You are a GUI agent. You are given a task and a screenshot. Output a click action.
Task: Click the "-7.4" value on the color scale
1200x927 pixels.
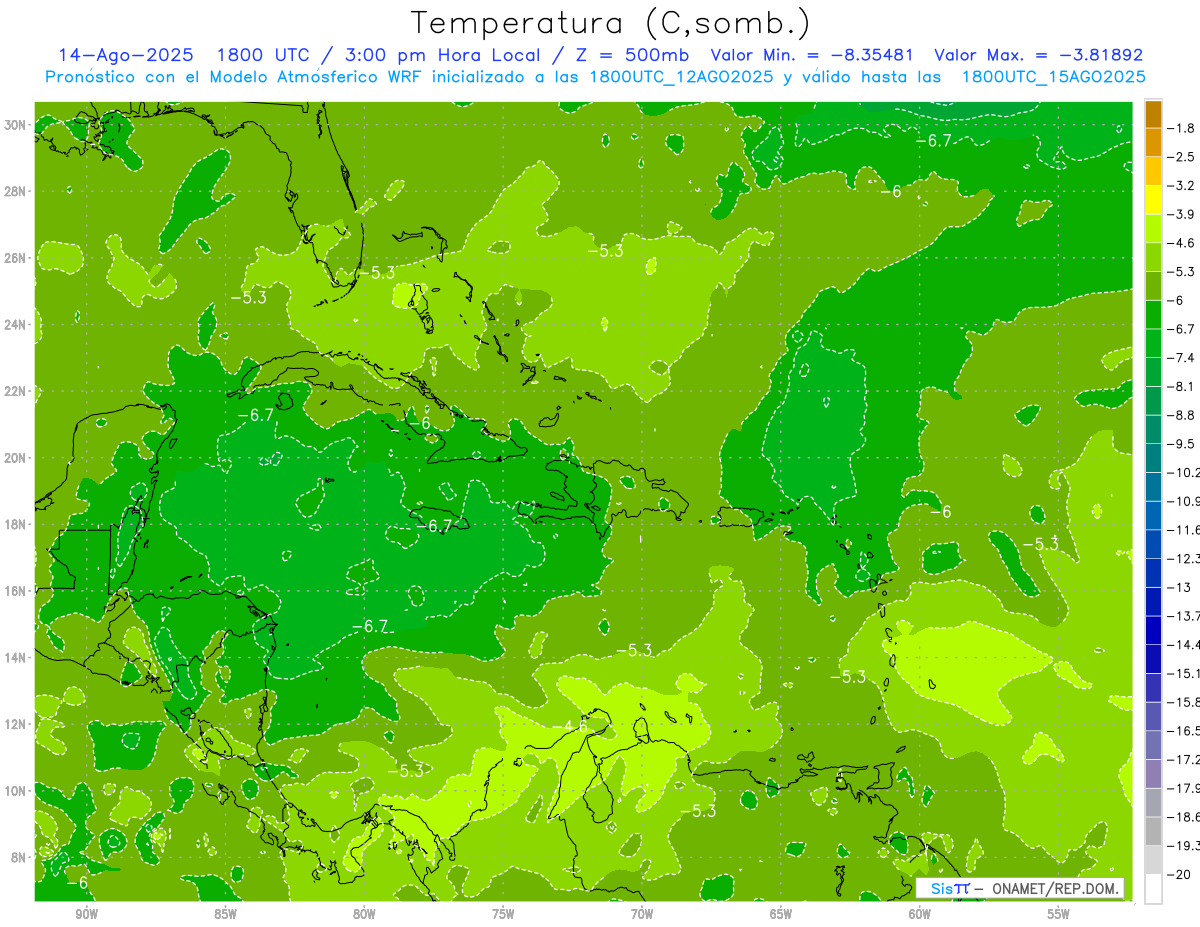pyautogui.click(x=1181, y=357)
